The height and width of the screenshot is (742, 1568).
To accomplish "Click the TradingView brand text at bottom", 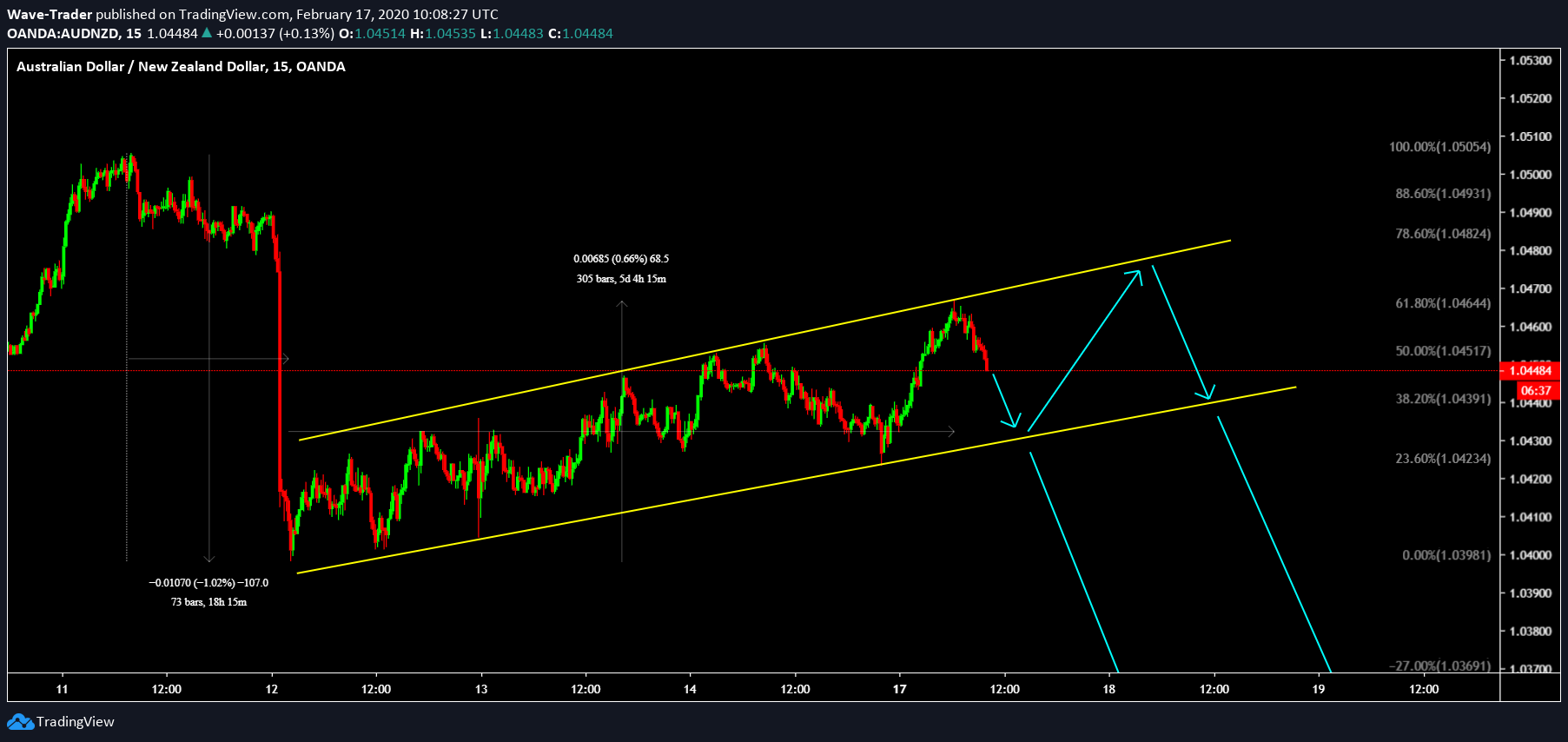I will tap(76, 722).
